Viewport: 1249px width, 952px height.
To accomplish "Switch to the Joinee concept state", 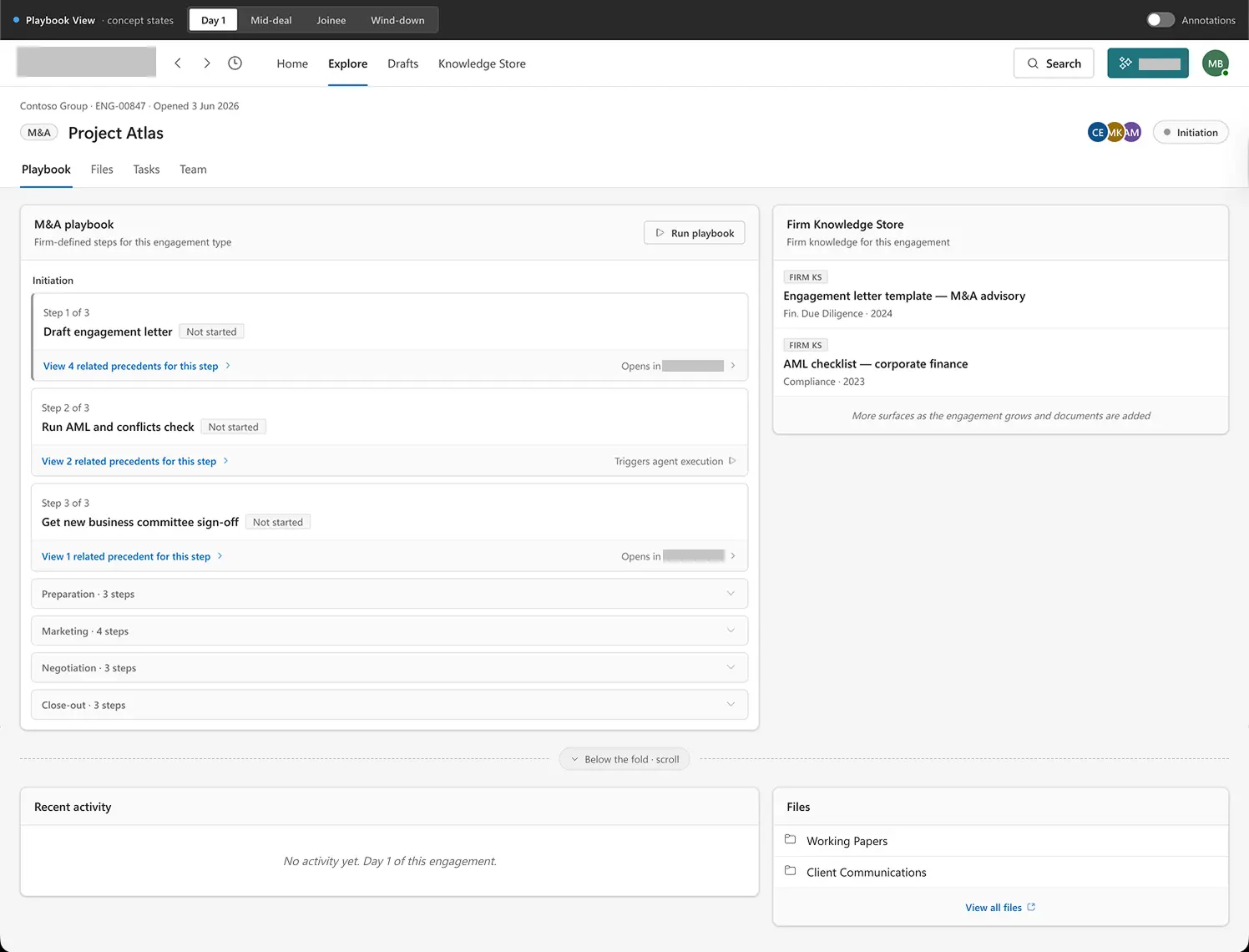I will [x=331, y=20].
